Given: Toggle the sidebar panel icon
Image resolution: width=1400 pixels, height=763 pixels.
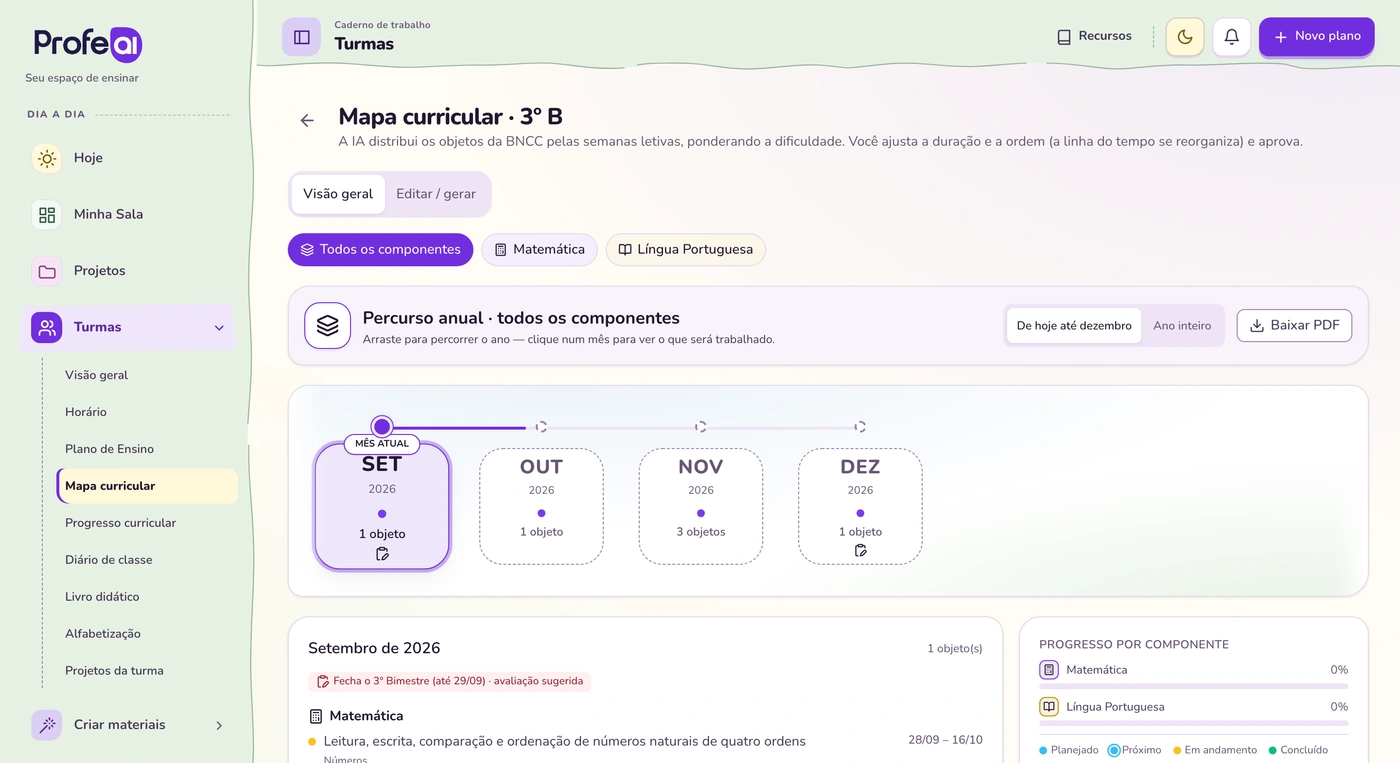Looking at the screenshot, I should click(x=301, y=37).
